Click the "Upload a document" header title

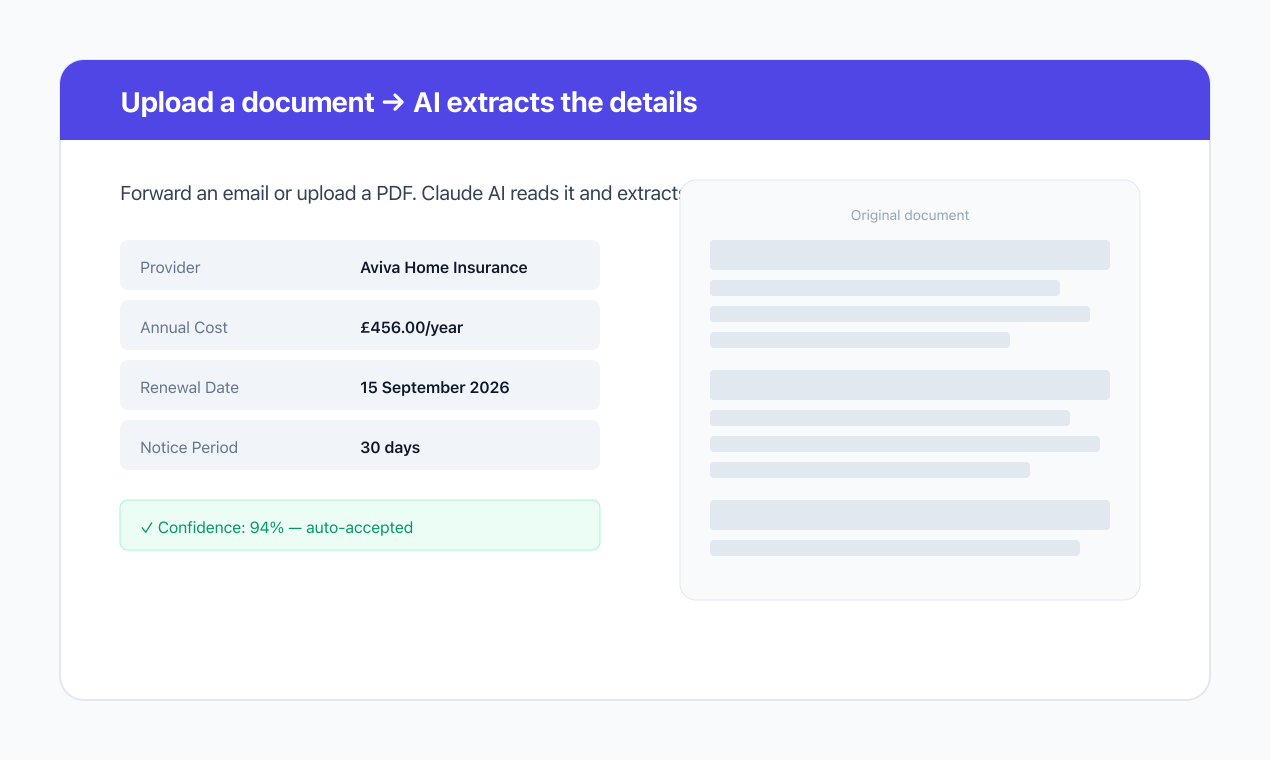click(x=247, y=102)
